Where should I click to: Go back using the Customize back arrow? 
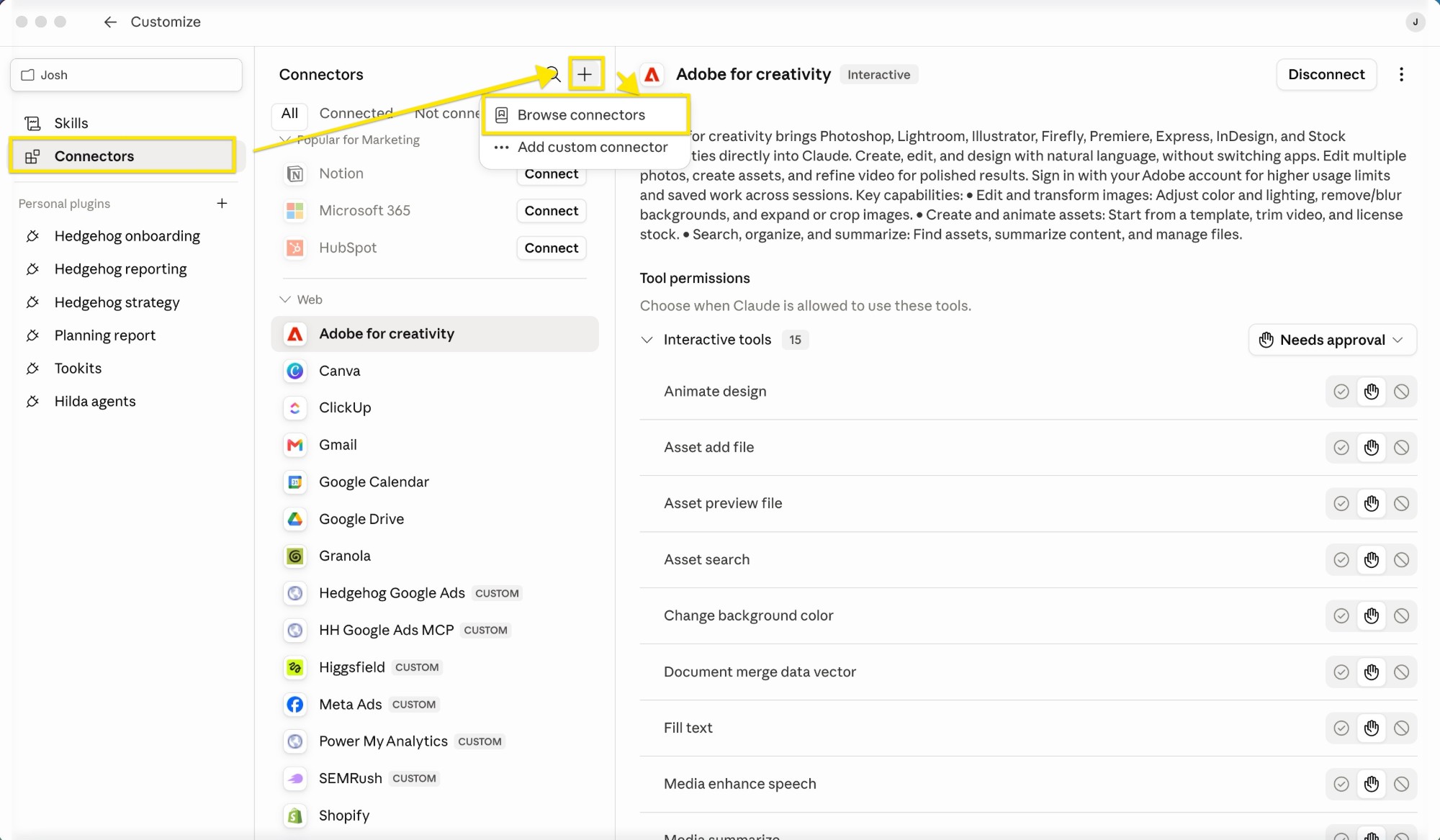110,22
